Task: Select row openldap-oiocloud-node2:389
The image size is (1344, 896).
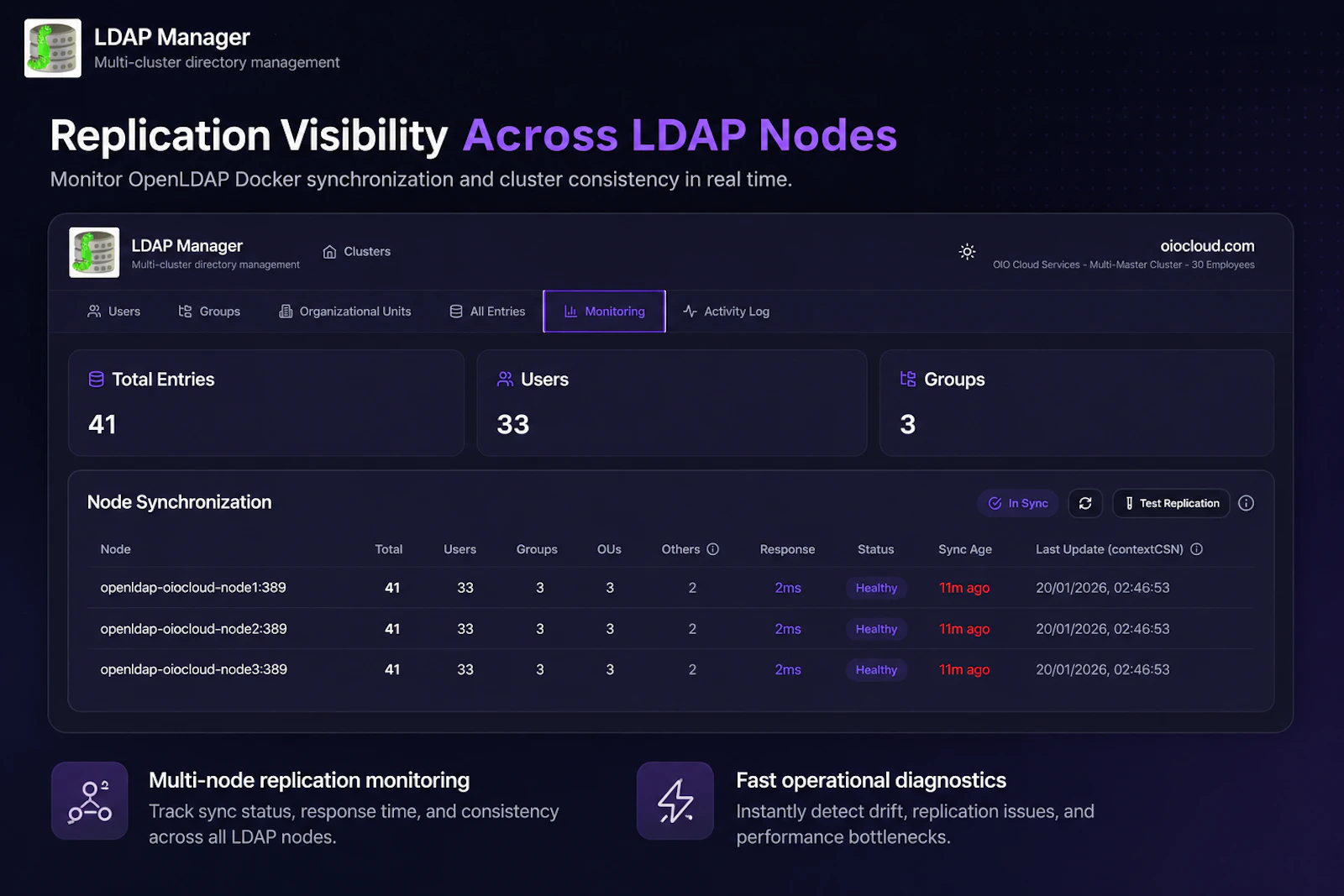Action: click(x=670, y=629)
